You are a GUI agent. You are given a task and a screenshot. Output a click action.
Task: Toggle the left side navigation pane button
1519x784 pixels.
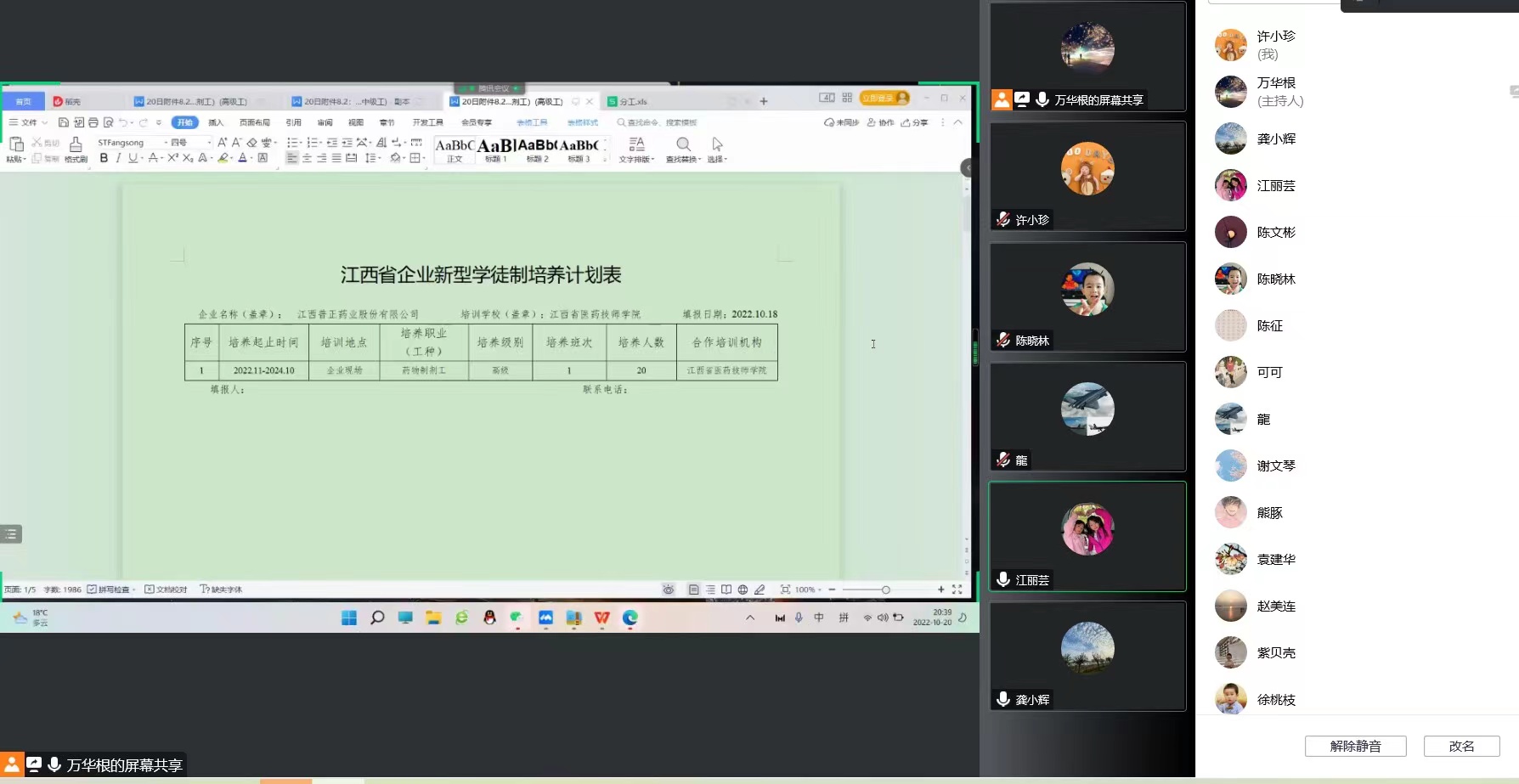pos(11,534)
